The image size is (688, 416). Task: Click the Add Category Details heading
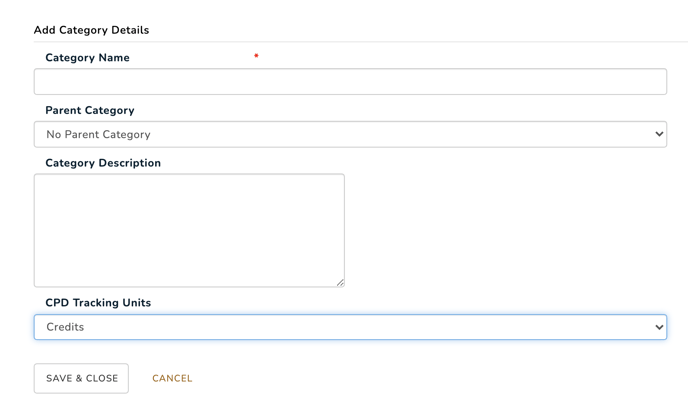click(91, 30)
